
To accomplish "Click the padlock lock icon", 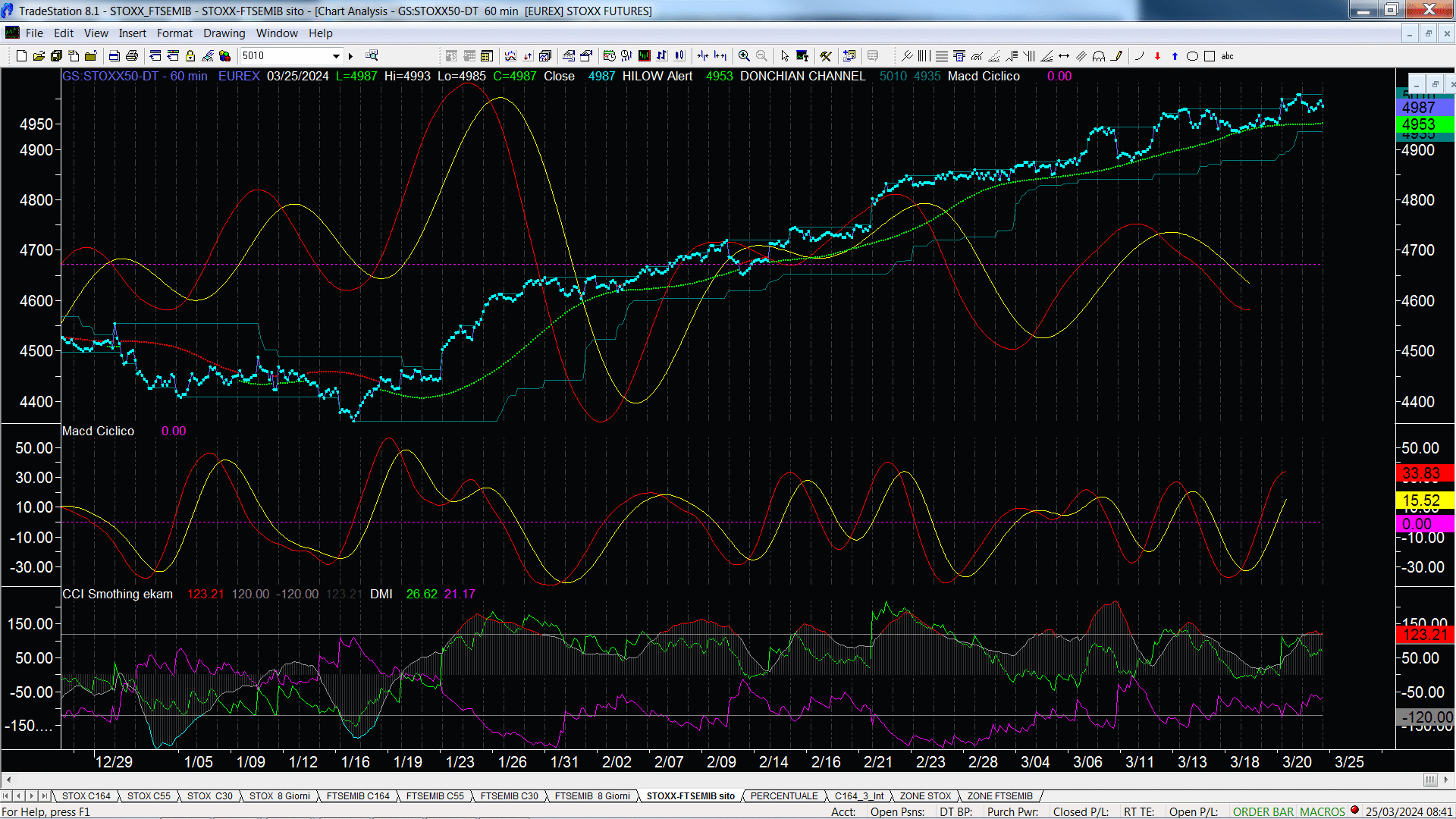I will coord(190,56).
